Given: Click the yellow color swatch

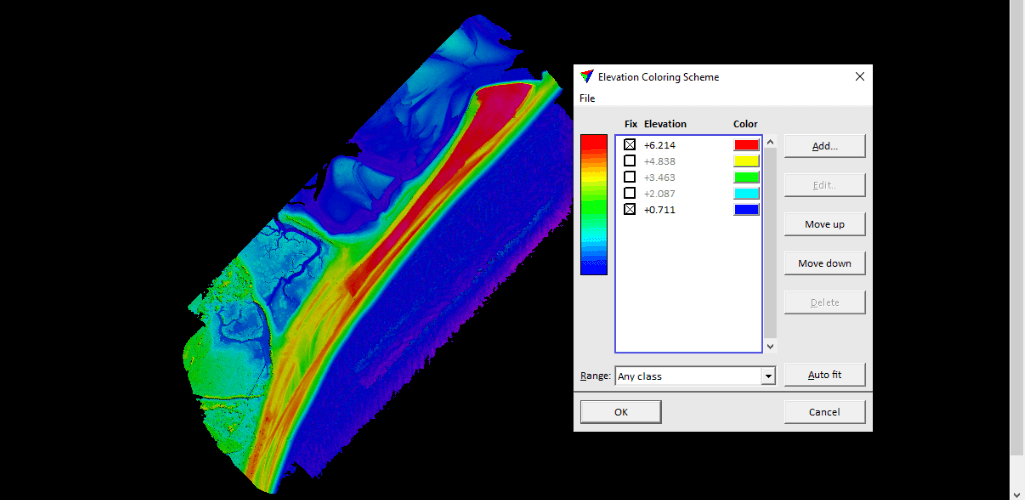Looking at the screenshot, I should pyautogui.click(x=747, y=161).
